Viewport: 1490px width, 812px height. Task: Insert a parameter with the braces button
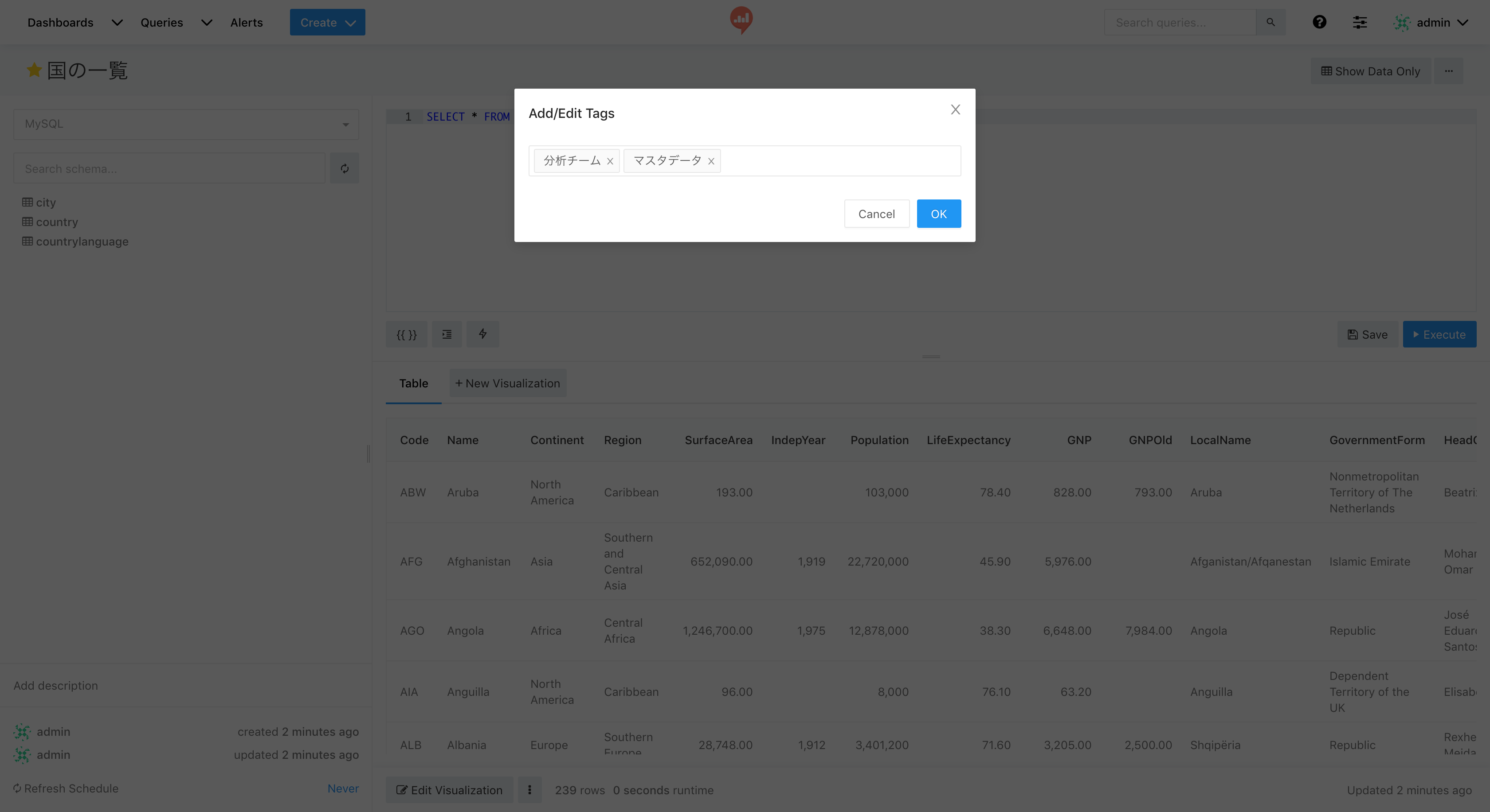coord(406,334)
